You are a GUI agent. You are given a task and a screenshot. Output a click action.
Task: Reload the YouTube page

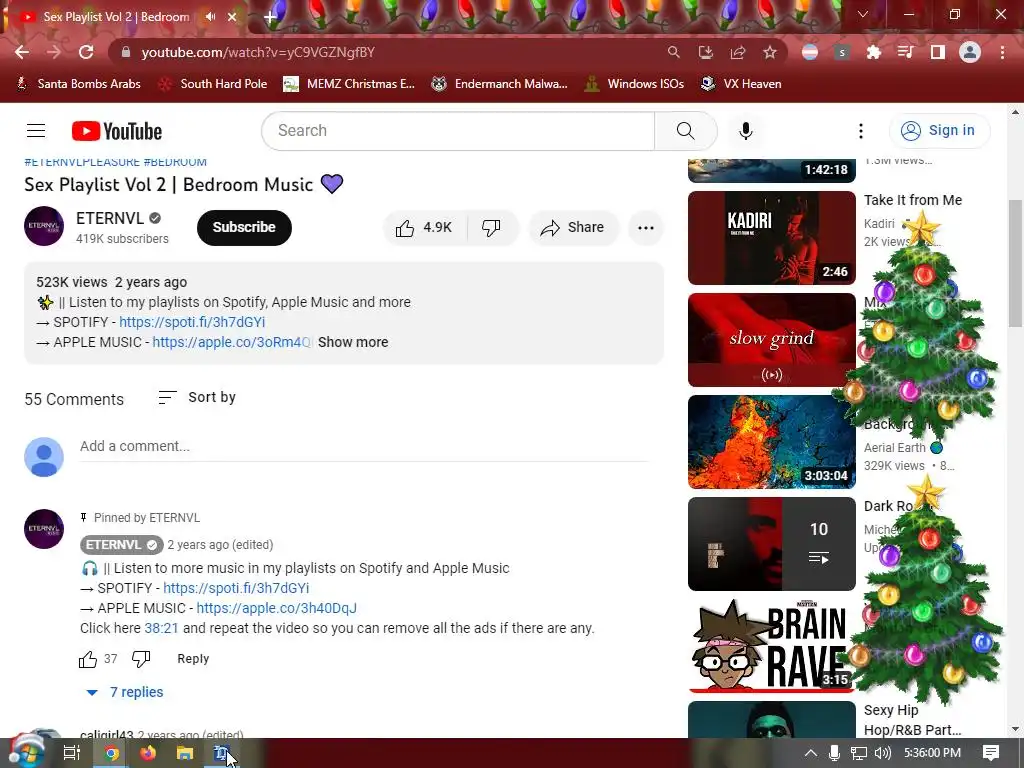tap(86, 52)
